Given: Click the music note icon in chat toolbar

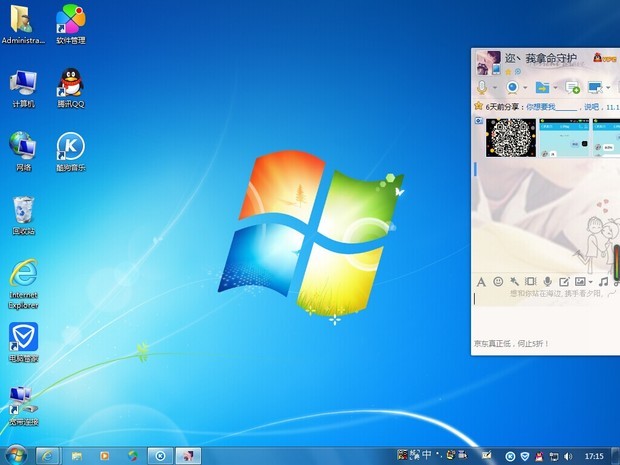Looking at the screenshot, I should 603,282.
